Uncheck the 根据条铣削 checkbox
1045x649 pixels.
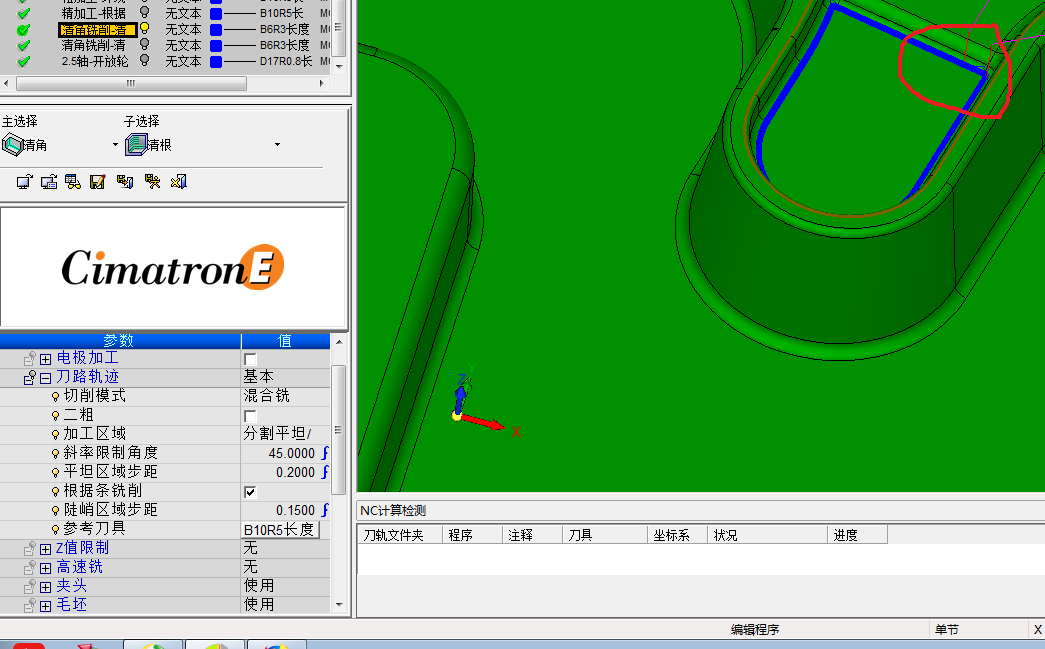pos(250,492)
